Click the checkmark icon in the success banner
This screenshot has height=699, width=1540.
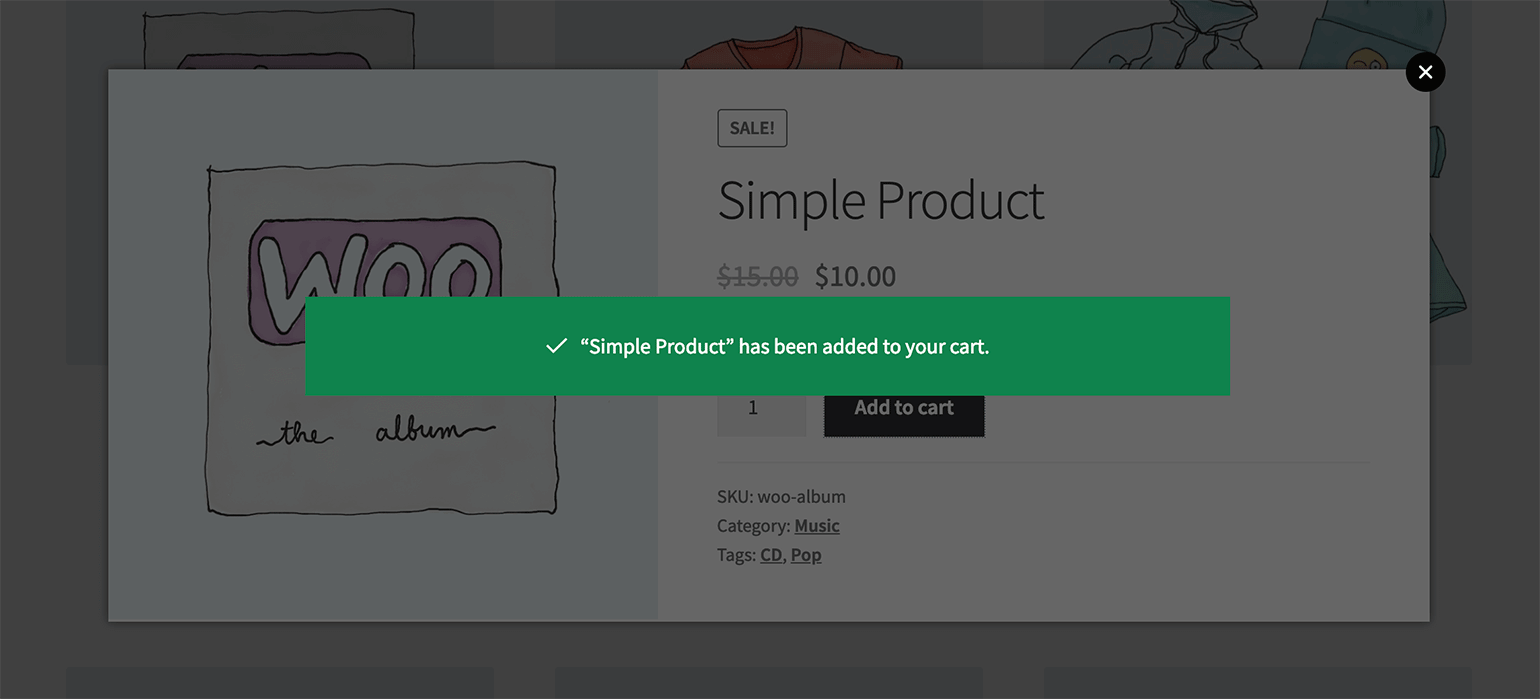pos(556,347)
